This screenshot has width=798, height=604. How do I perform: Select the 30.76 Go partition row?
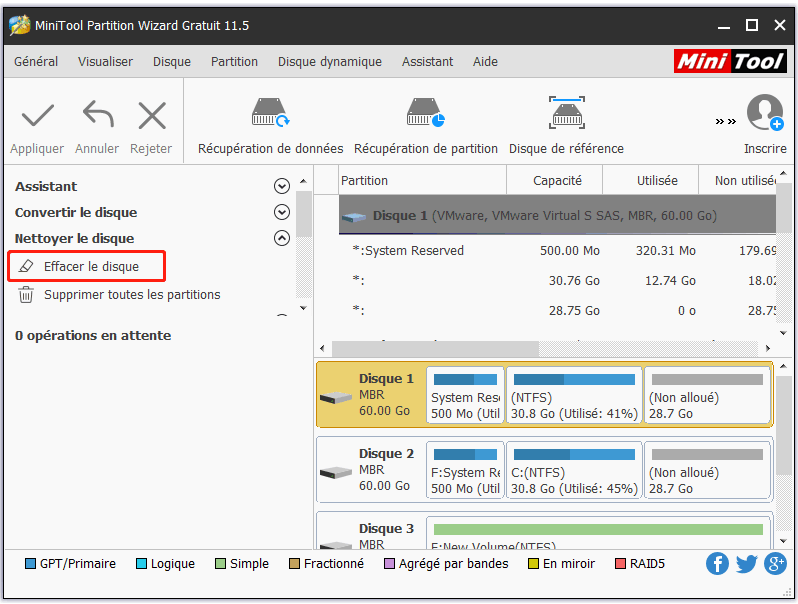coord(557,280)
